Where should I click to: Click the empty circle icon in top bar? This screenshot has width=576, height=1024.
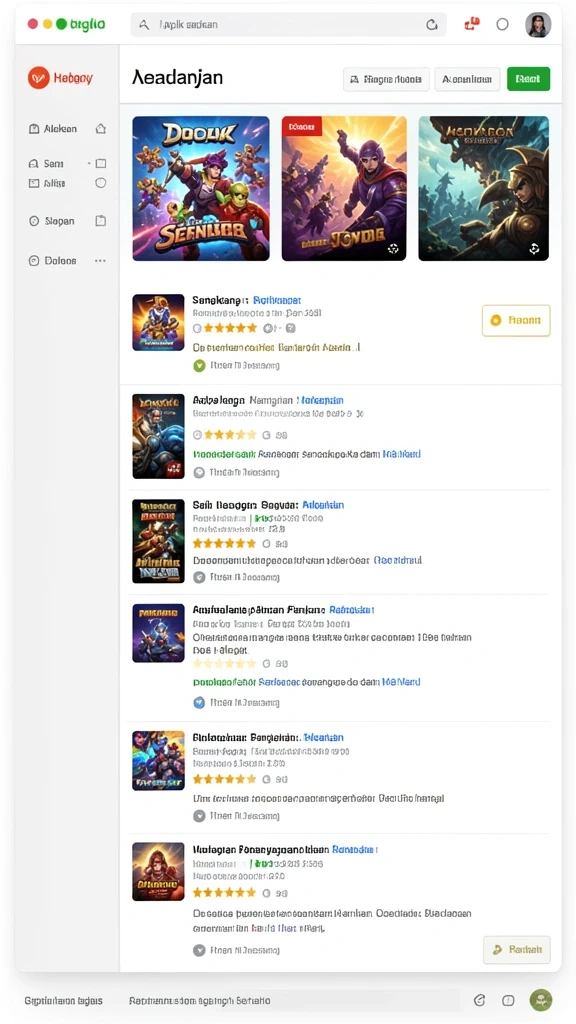tap(502, 24)
